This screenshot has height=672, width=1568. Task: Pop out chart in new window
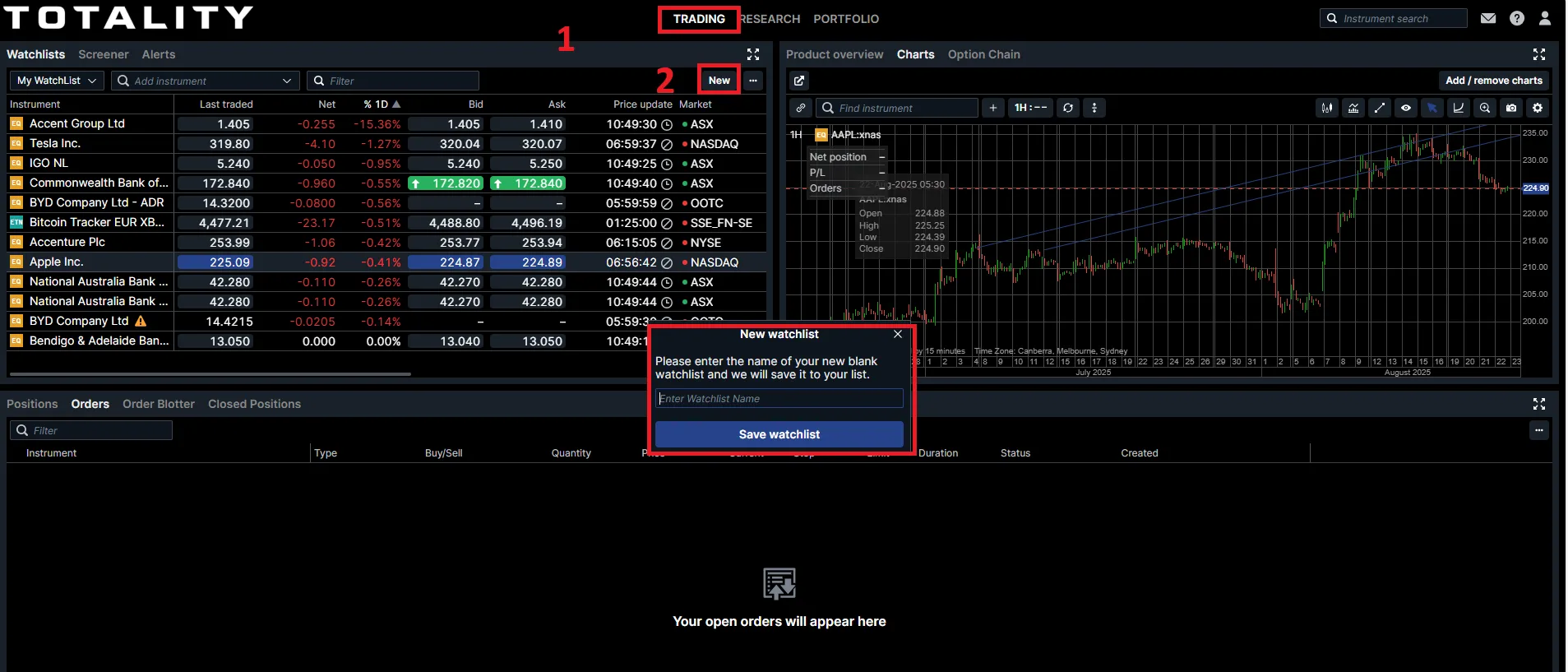pos(799,81)
